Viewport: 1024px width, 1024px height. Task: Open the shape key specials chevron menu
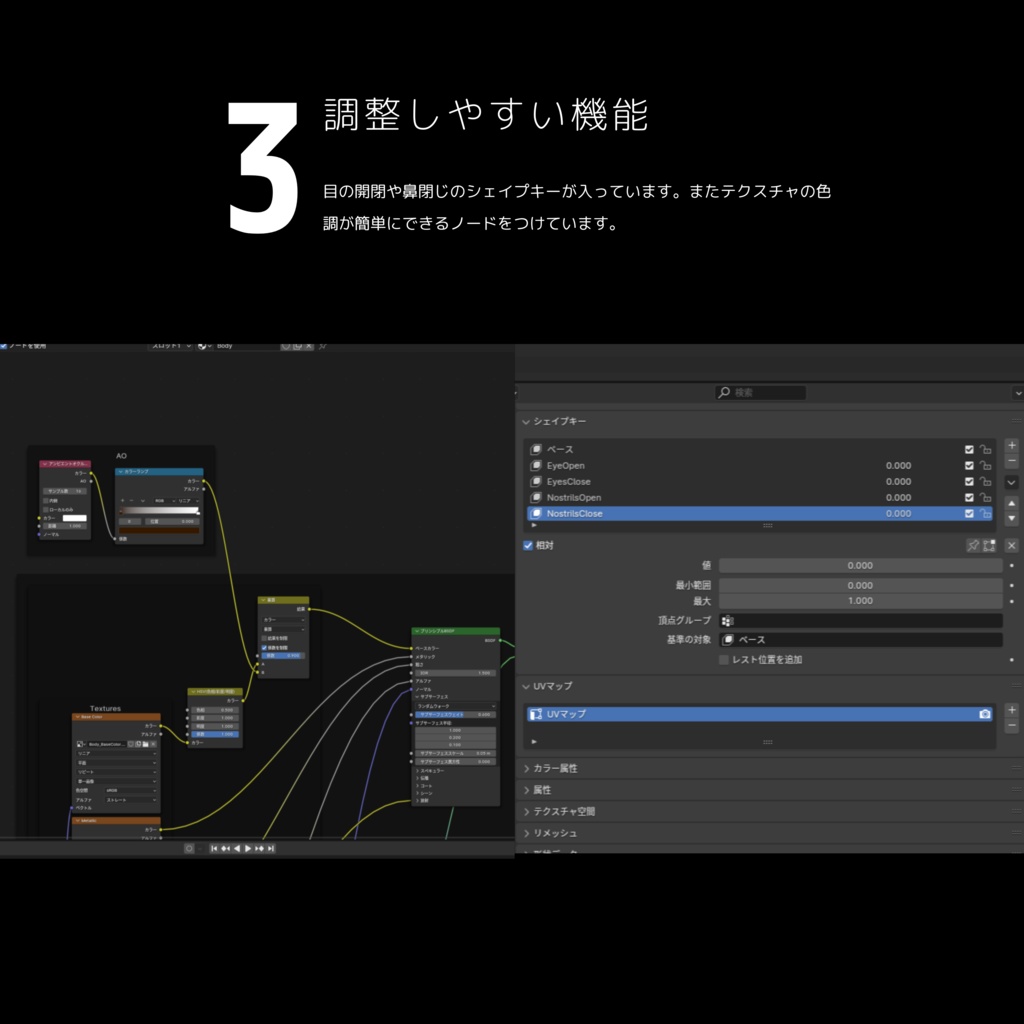pos(1011,483)
